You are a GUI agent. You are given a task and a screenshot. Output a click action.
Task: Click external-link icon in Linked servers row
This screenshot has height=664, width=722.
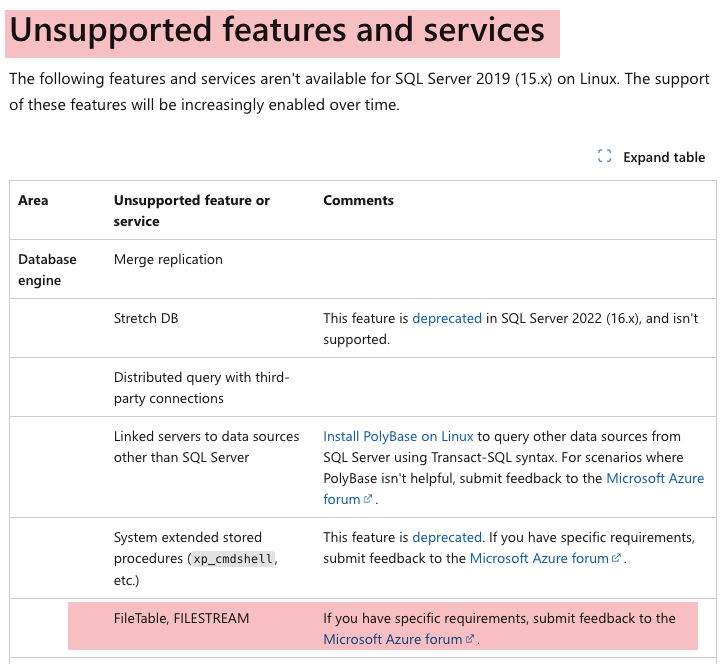point(368,500)
